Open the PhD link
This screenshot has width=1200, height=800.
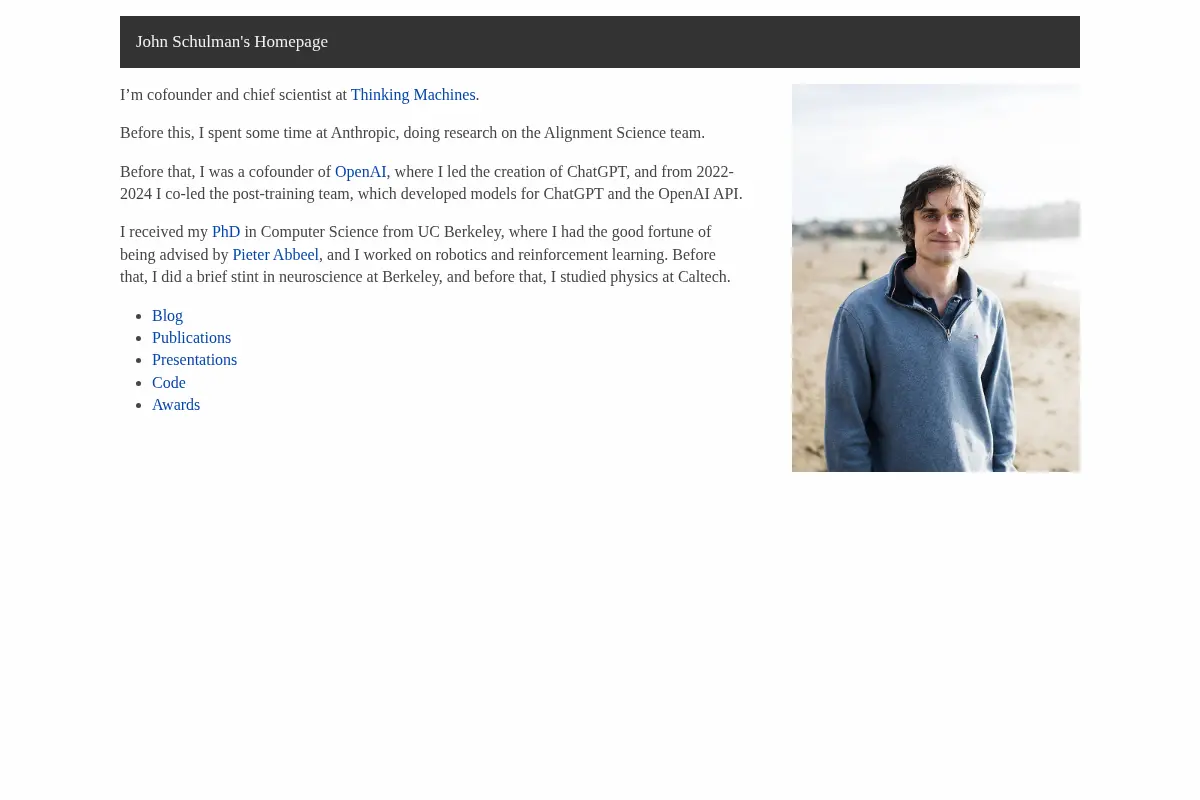tap(226, 232)
